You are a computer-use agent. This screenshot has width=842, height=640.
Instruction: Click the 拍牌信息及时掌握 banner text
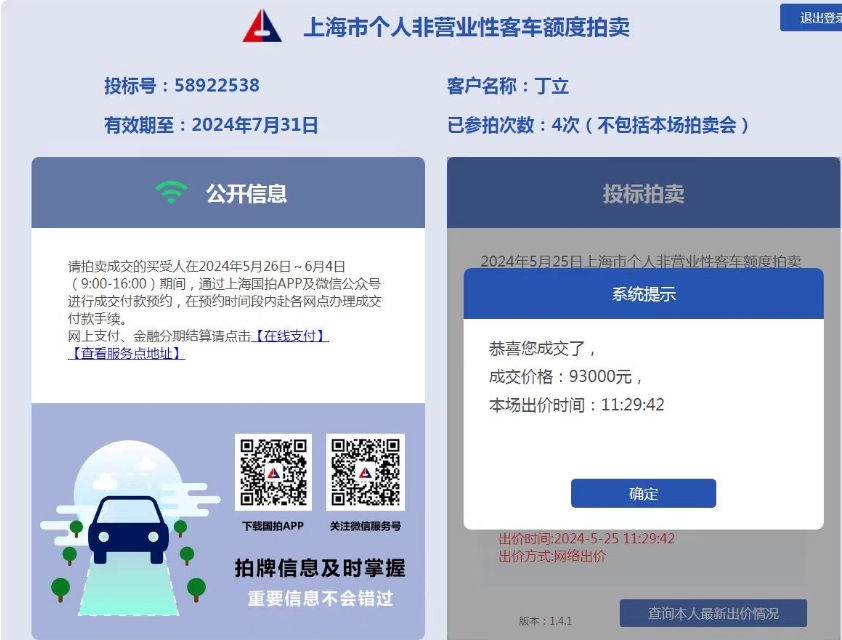(320, 568)
